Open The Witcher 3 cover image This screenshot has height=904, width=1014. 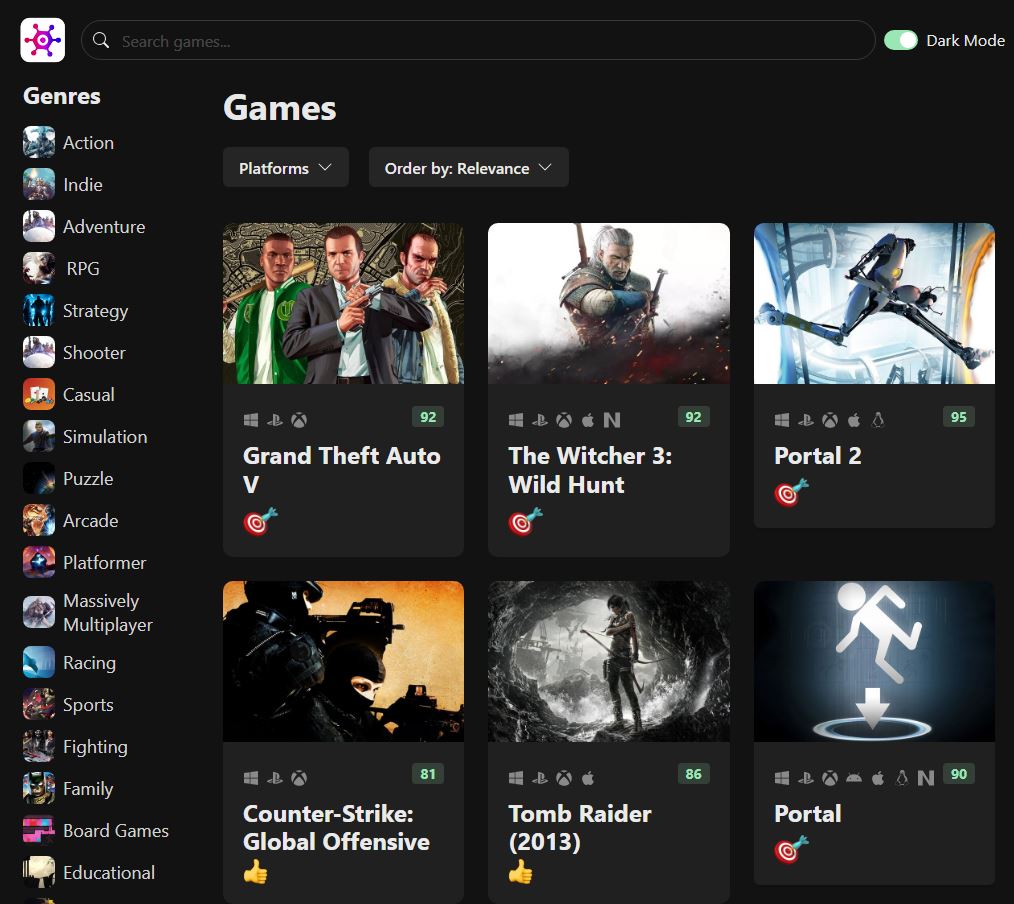pos(609,303)
